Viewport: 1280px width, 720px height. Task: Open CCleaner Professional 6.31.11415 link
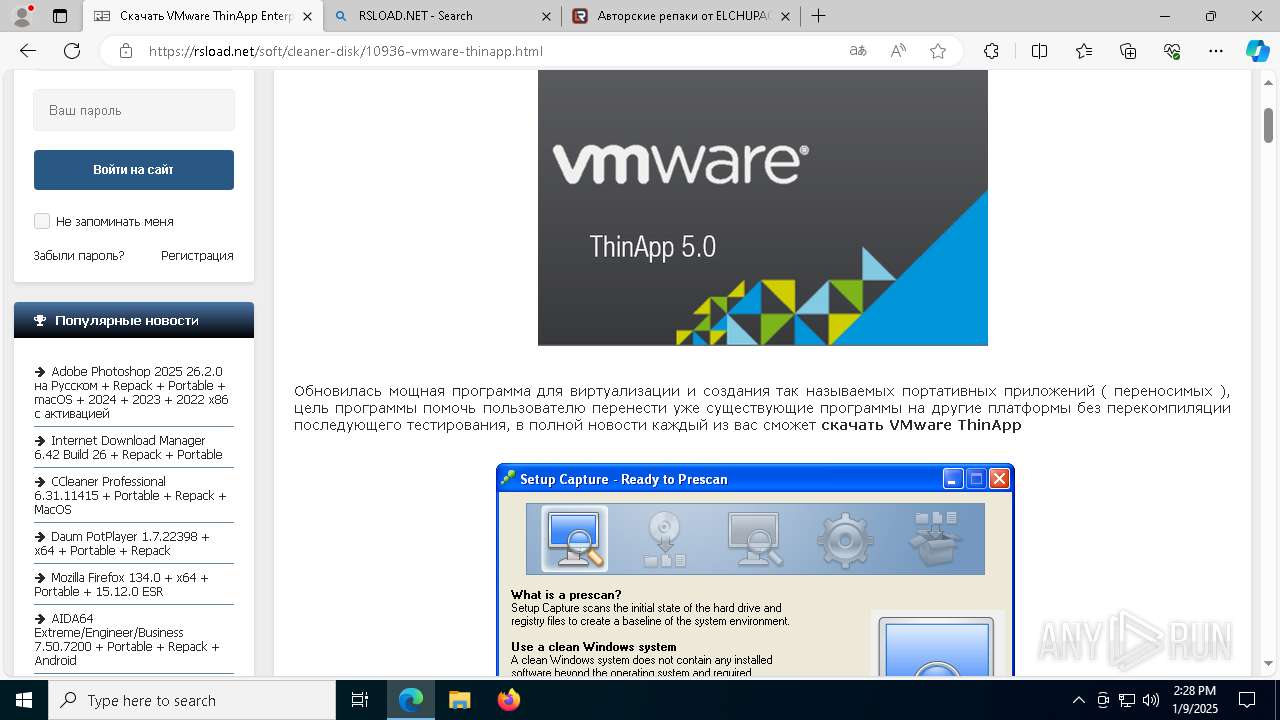pyautogui.click(x=130, y=495)
